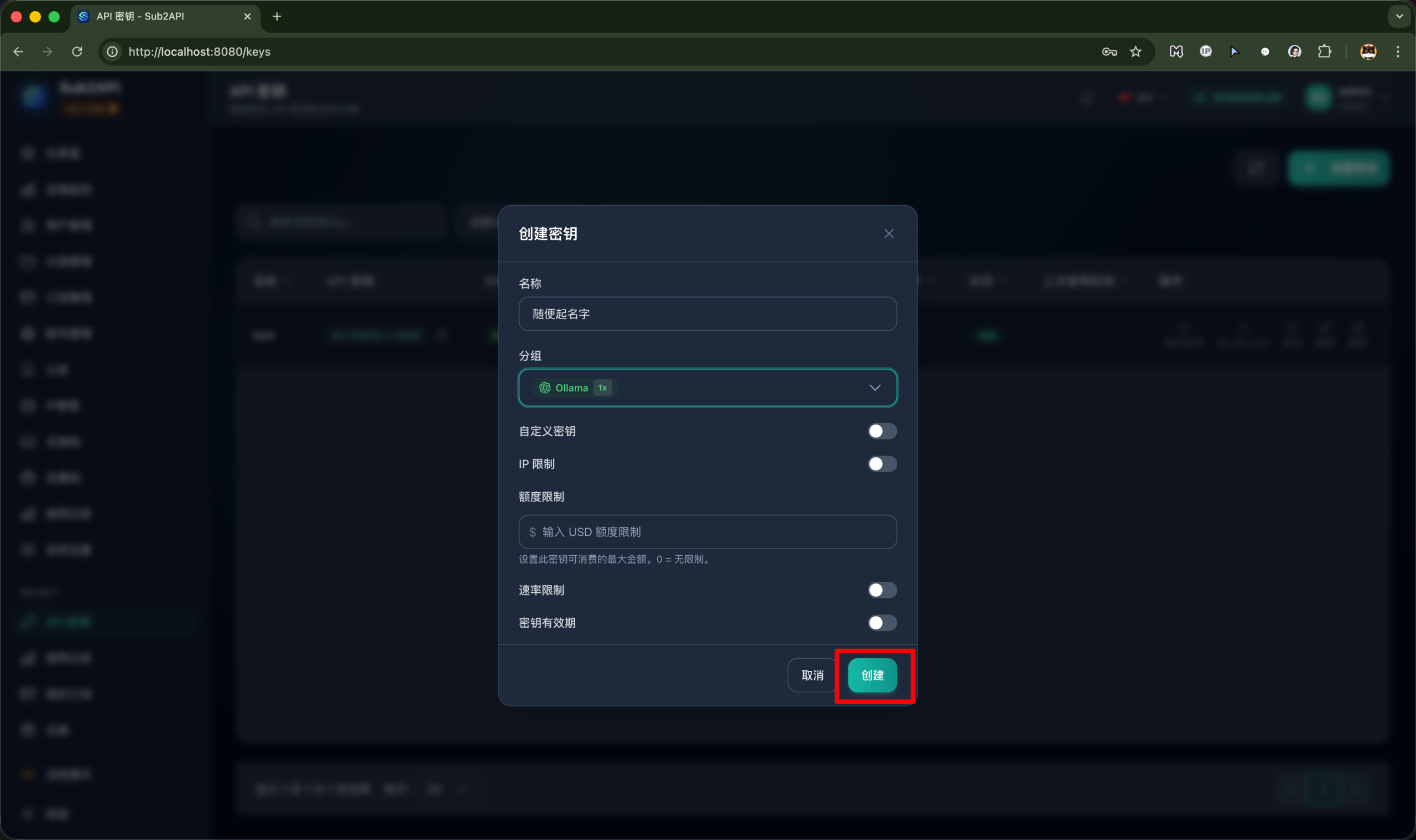Enable the 自定义密钥 toggle
This screenshot has height=840, width=1416.
(882, 431)
